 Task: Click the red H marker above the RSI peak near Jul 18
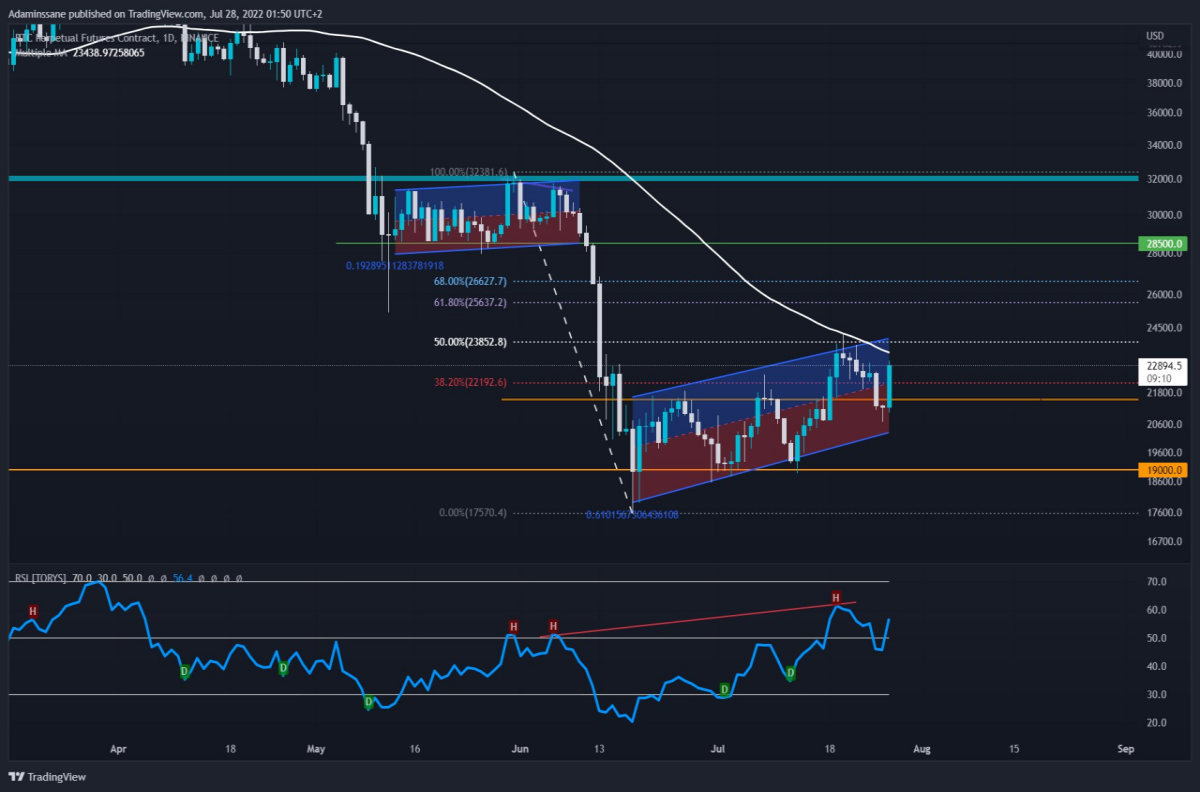pos(836,598)
